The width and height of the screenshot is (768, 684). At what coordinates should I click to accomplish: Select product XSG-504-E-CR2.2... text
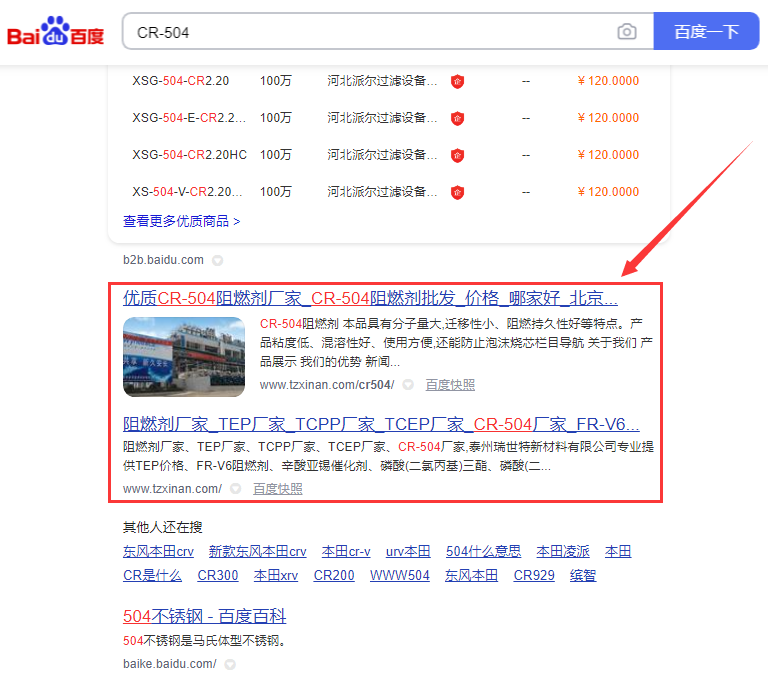point(189,118)
